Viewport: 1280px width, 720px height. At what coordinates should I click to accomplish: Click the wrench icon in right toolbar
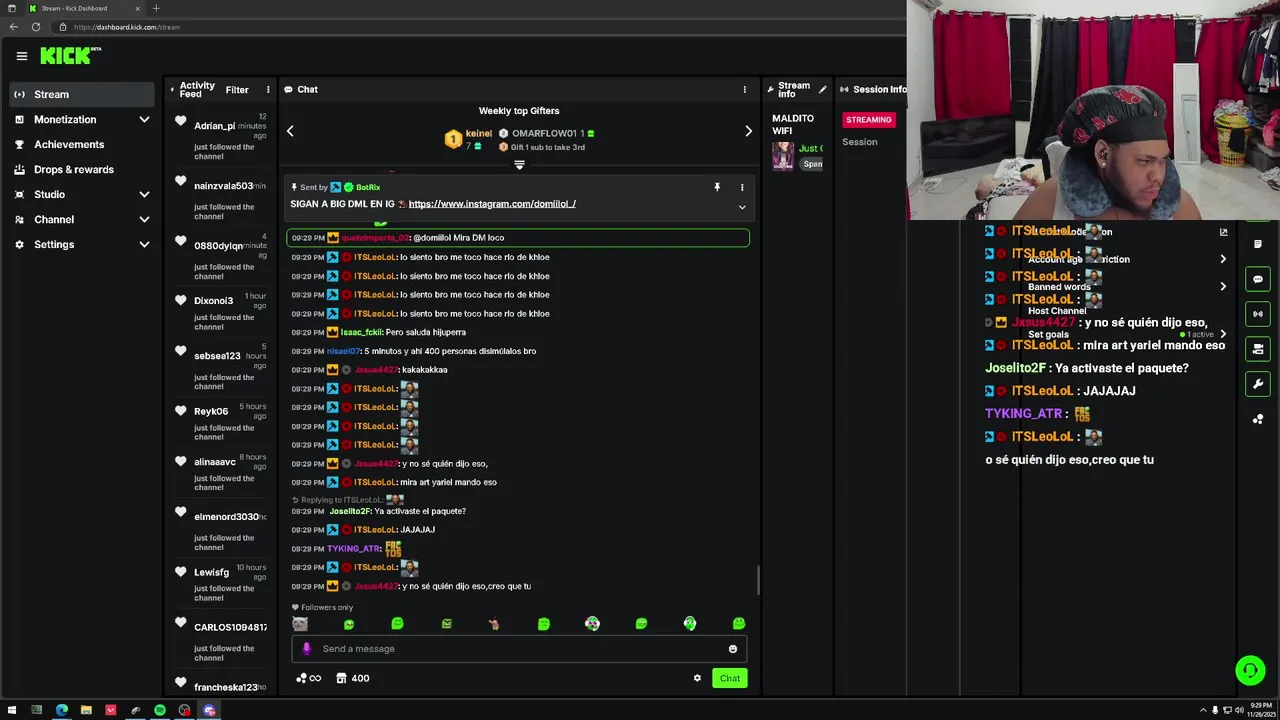tap(1258, 384)
